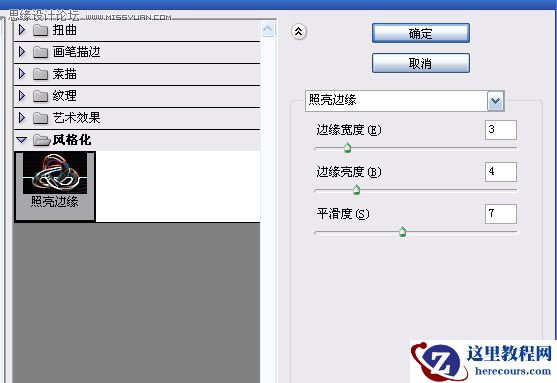
Task: Click the 画笔描边 category label
Action: pos(76,52)
